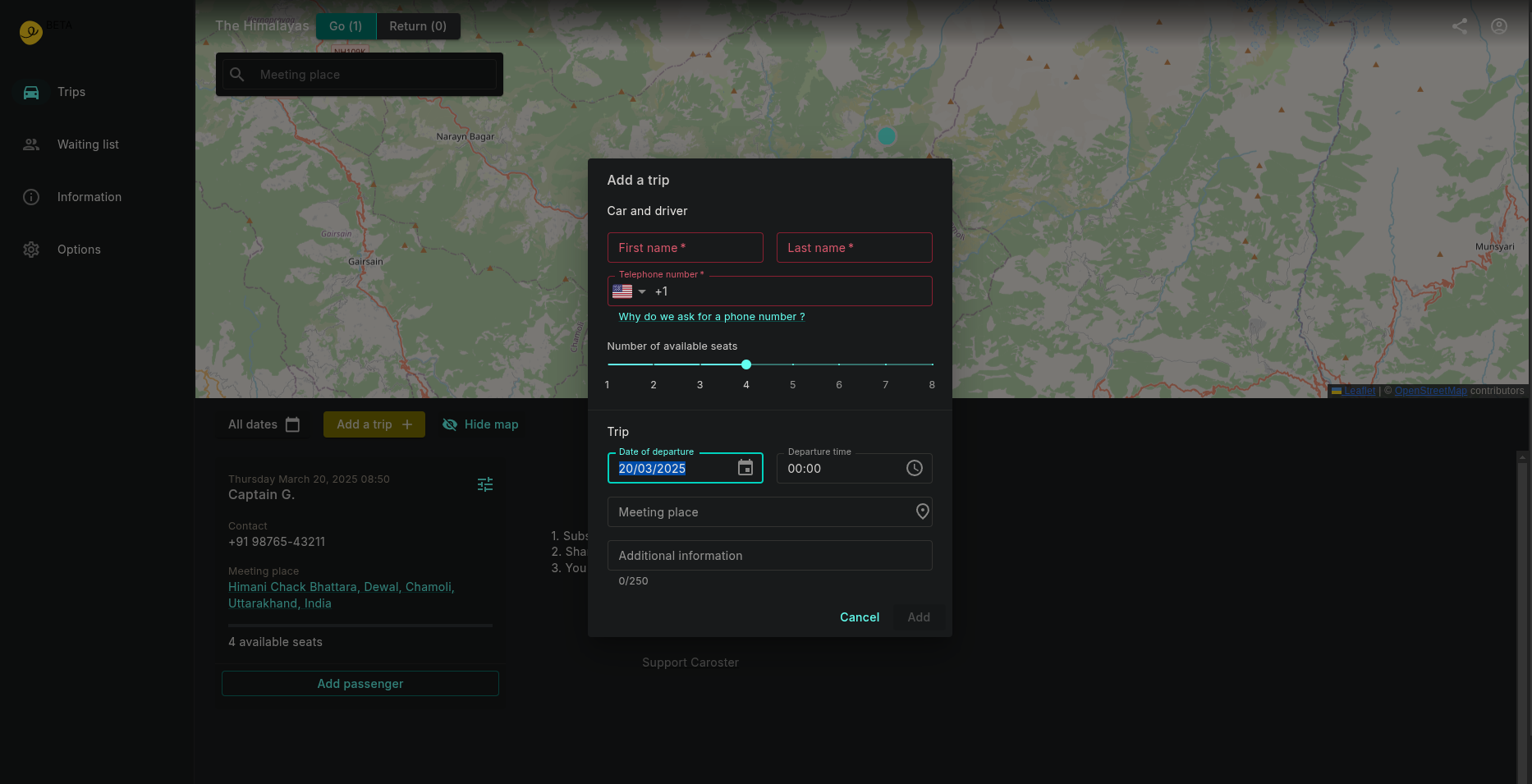Switch to the Go (1) tab
Image resolution: width=1532 pixels, height=784 pixels.
point(346,26)
